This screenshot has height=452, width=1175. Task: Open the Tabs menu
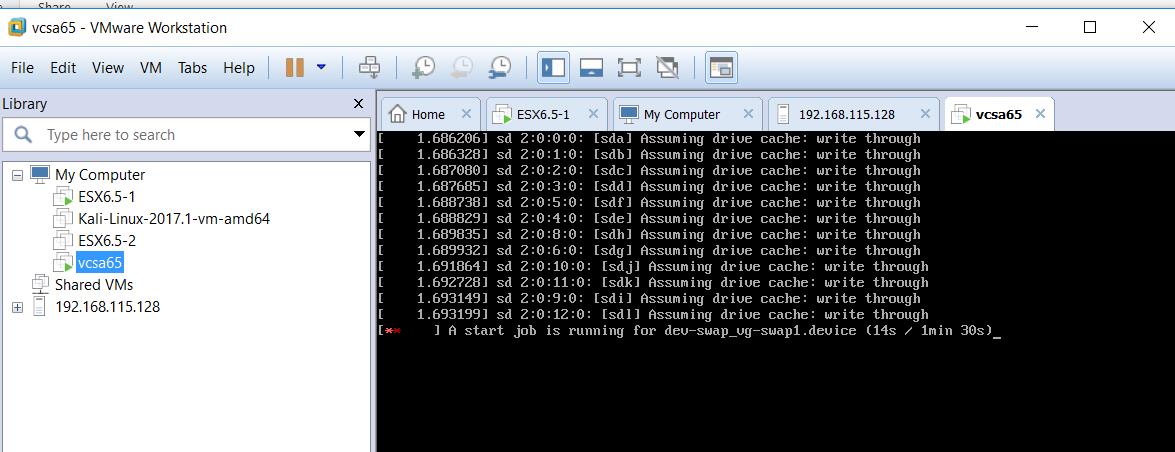click(193, 67)
